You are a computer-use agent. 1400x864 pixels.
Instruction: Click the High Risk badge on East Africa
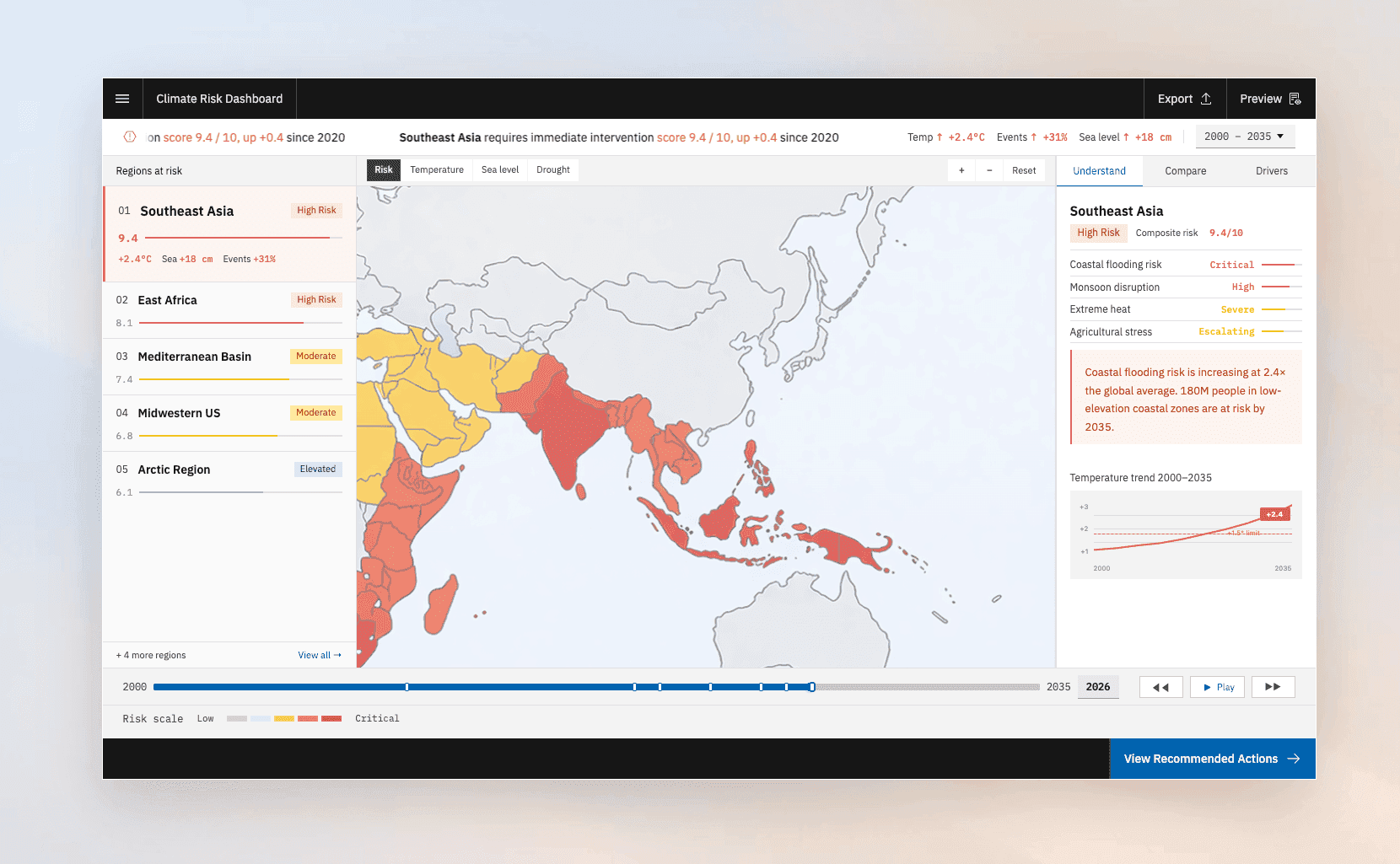click(316, 300)
